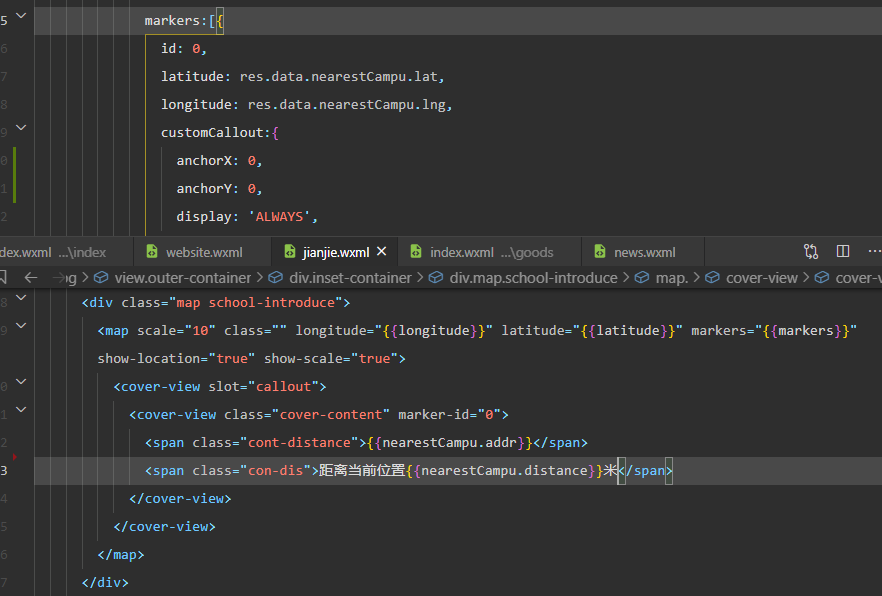The width and height of the screenshot is (882, 596).
Task: Select the jianjie.wxml tab
Action: click(x=335, y=251)
